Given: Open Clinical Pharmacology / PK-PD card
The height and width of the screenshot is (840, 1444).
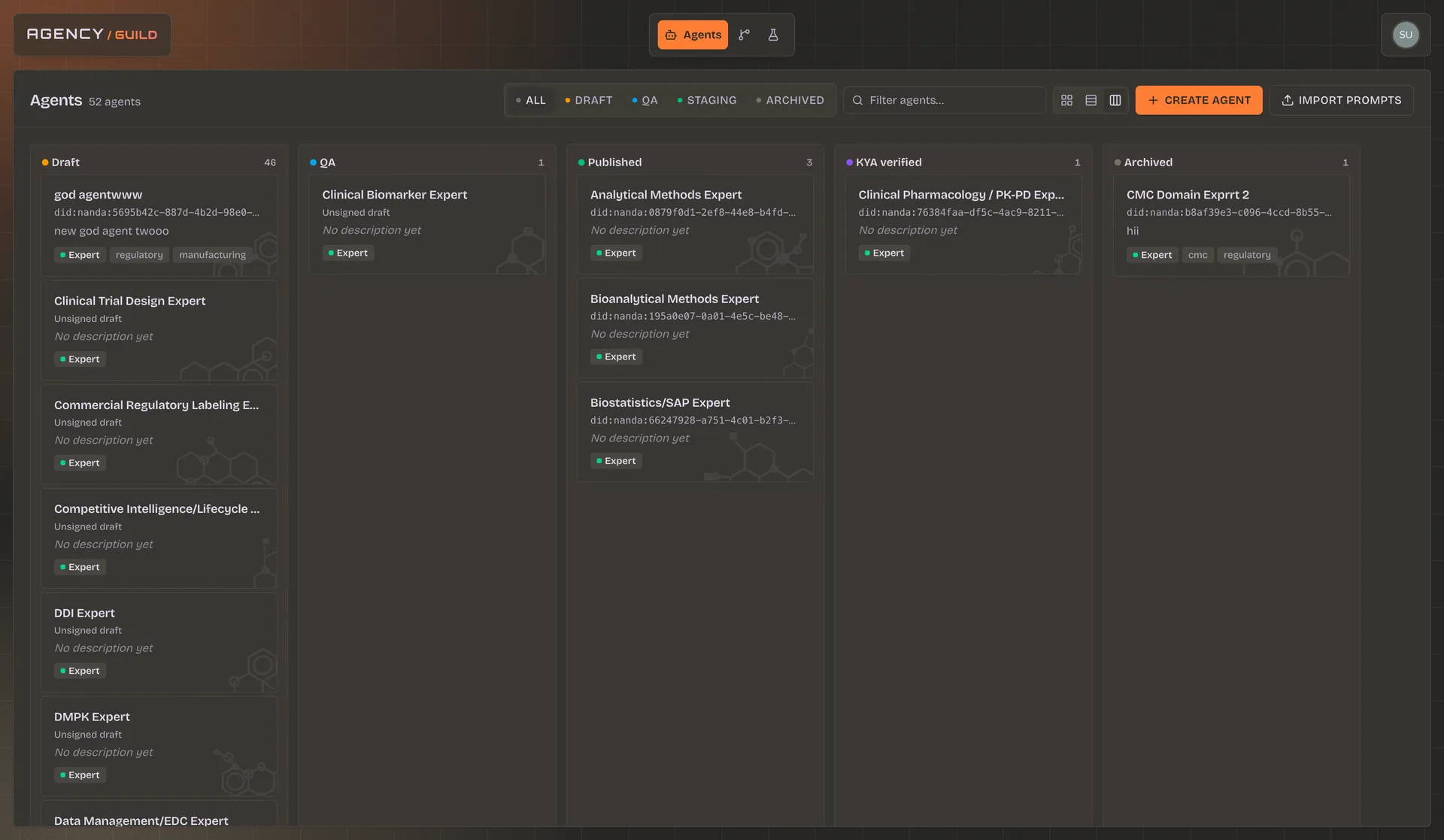Looking at the screenshot, I should [963, 224].
